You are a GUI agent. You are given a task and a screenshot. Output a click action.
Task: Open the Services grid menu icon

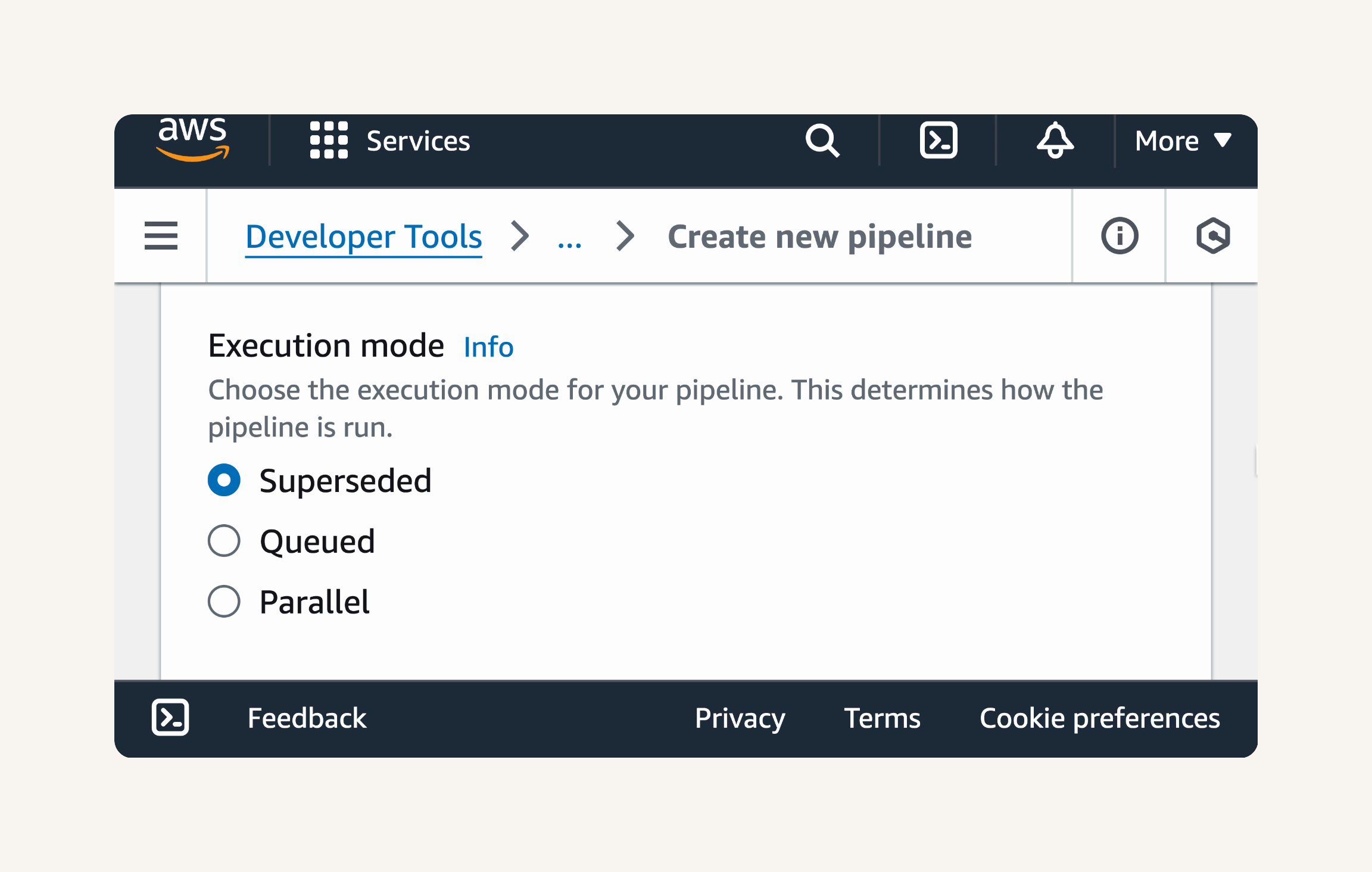[x=329, y=141]
